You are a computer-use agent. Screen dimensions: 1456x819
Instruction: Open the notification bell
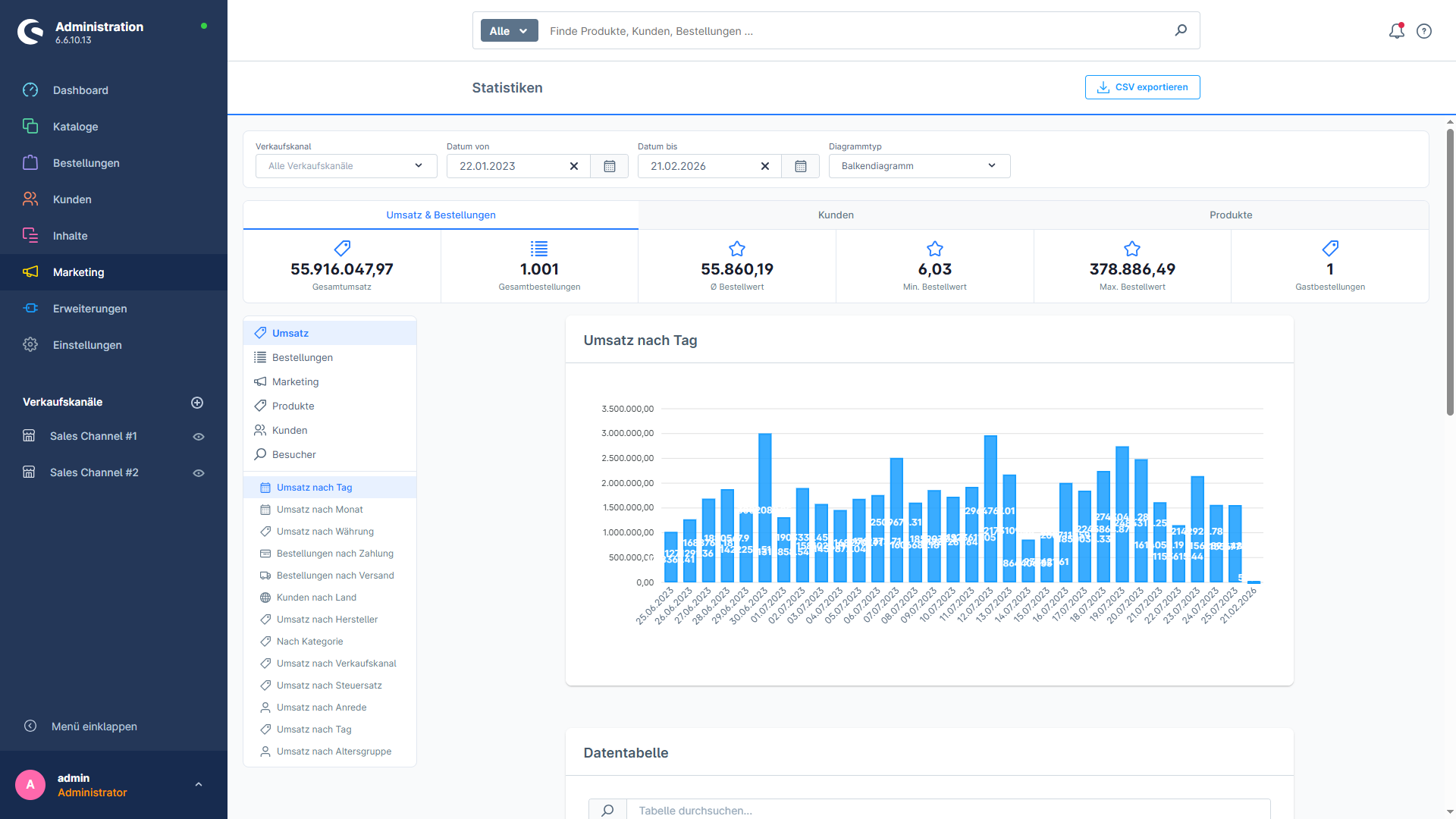(1396, 31)
